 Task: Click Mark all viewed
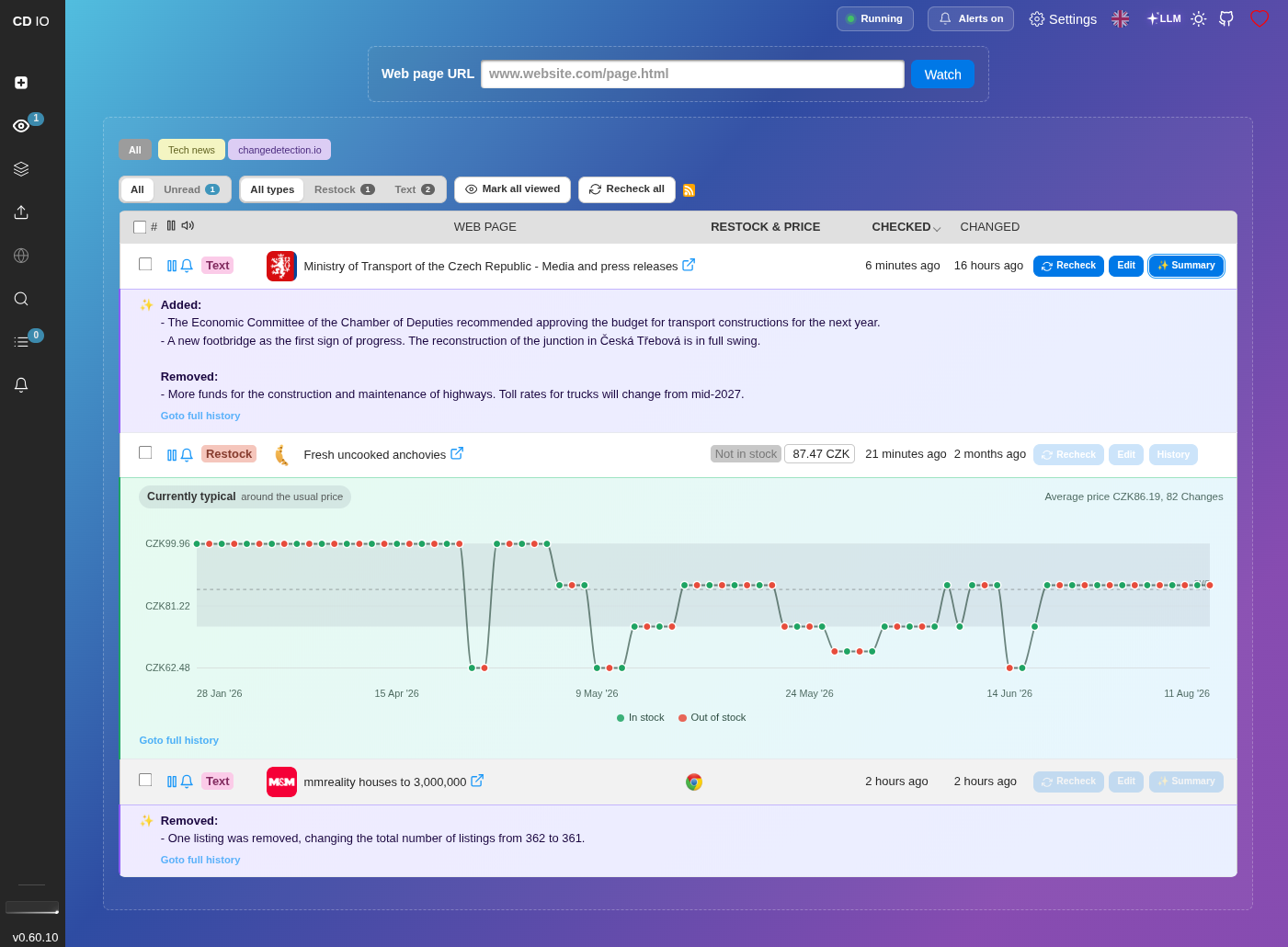tap(512, 189)
